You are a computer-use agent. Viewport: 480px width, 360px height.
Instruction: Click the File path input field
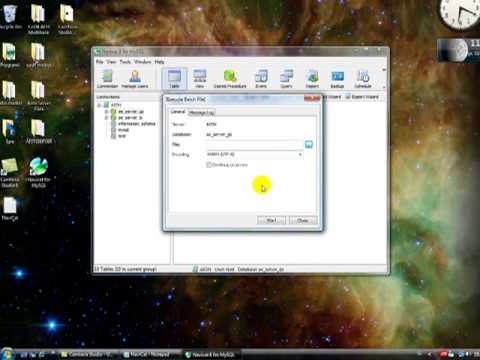[x=255, y=144]
